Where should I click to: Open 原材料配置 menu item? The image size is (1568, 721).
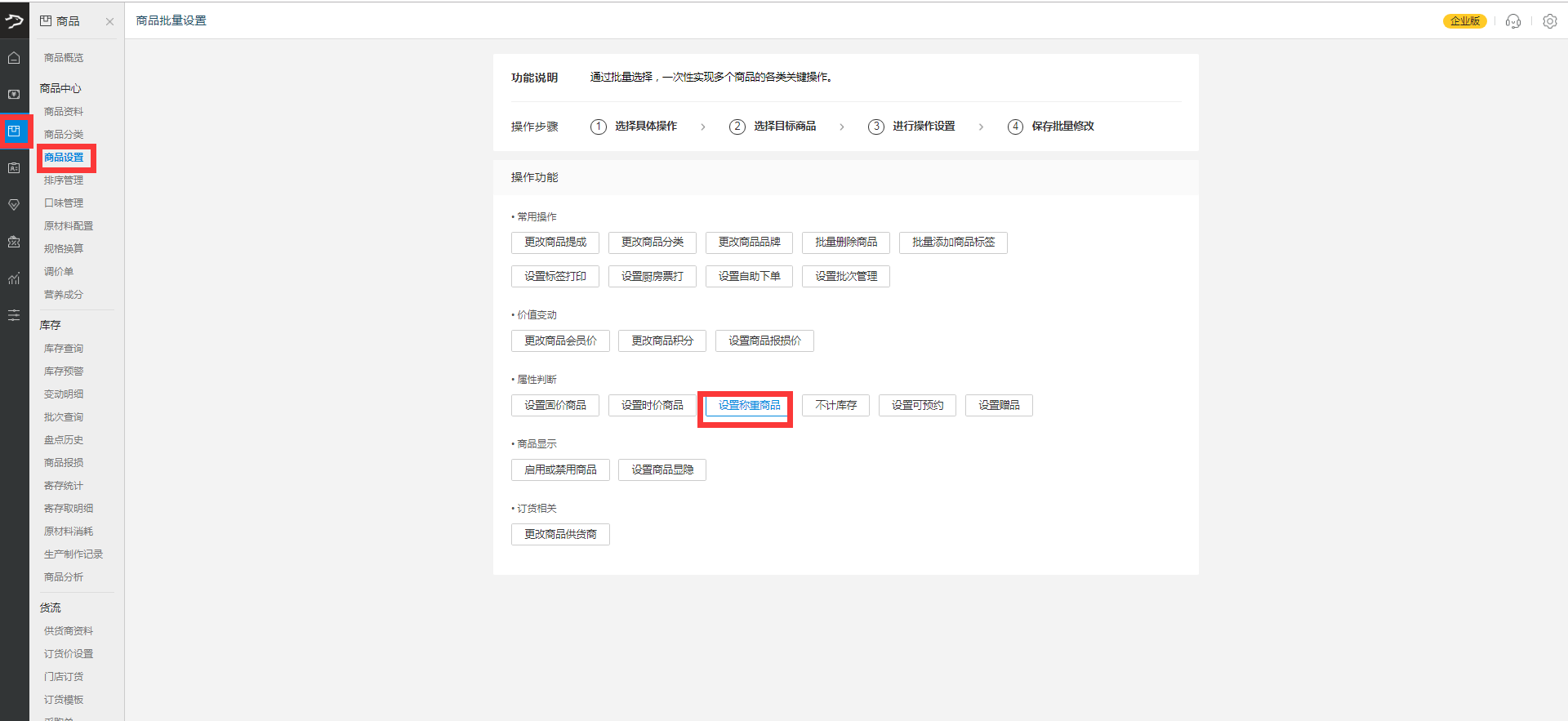point(69,226)
